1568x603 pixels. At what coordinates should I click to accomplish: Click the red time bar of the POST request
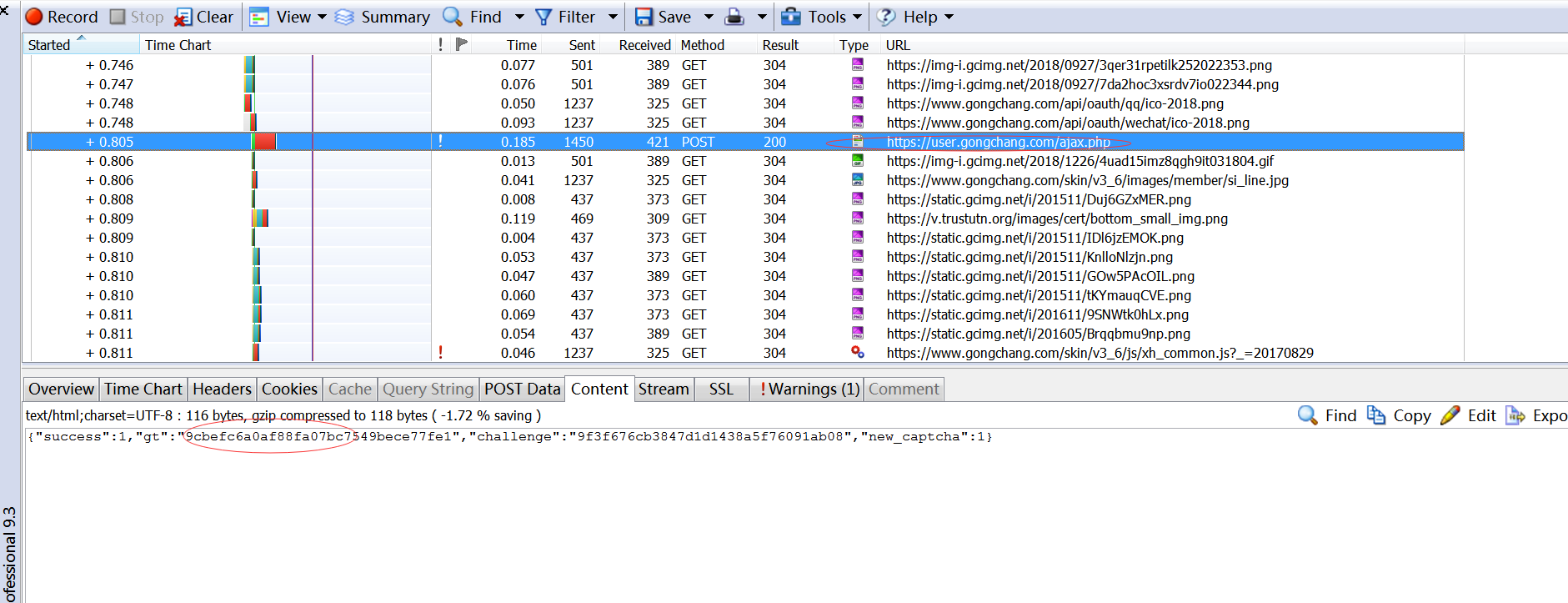(265, 142)
